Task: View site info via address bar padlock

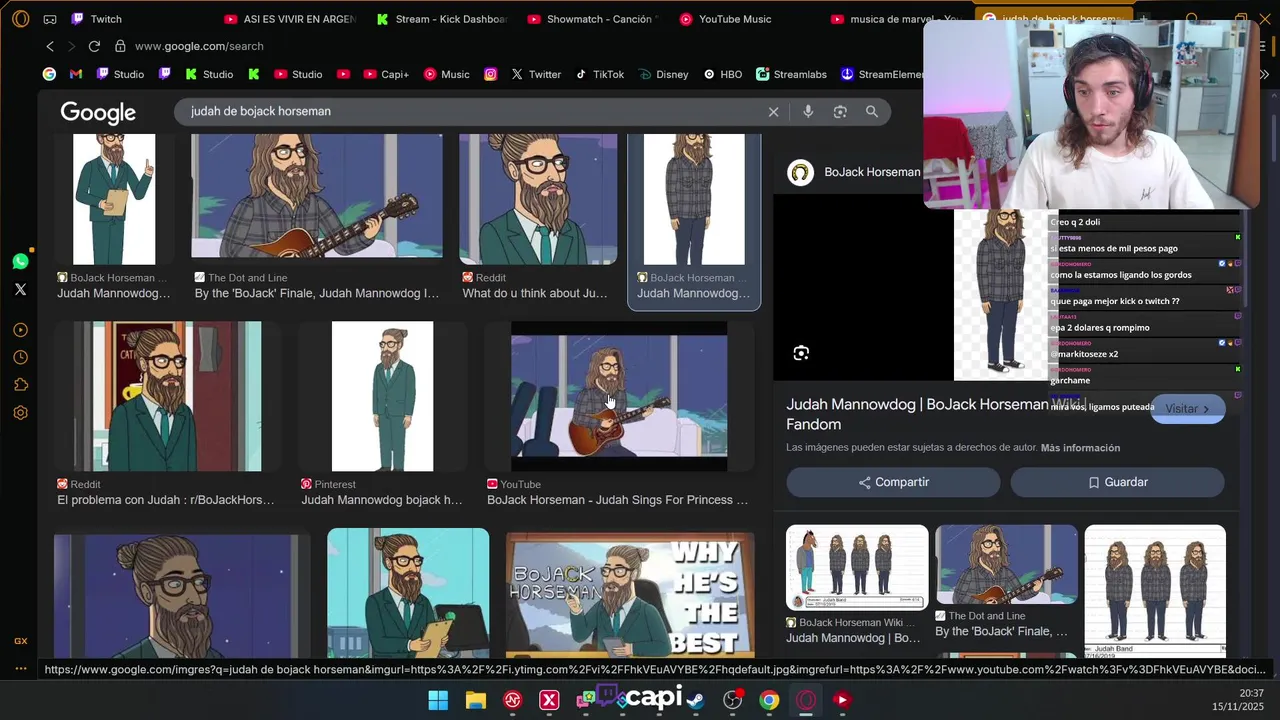Action: 120,46
